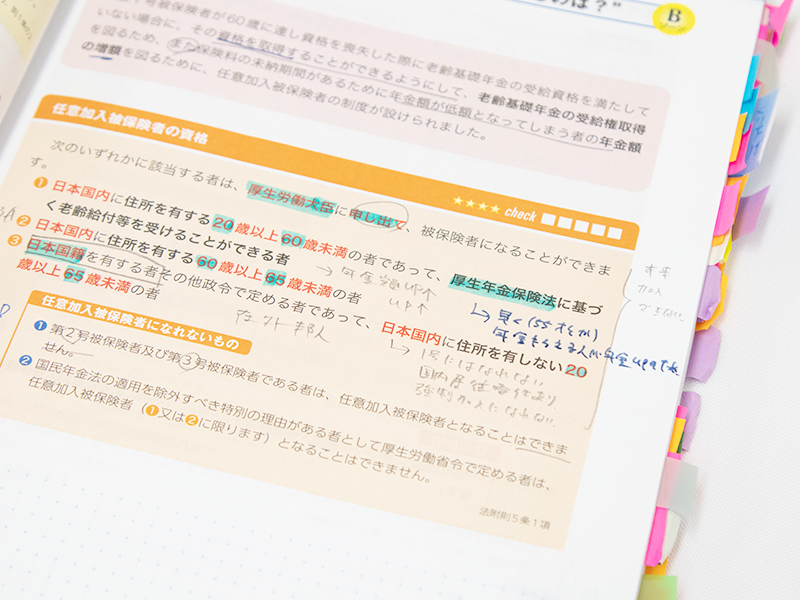This screenshot has width=800, height=600.
Task: Select the citation 法附則5条1項
Action: point(514,518)
